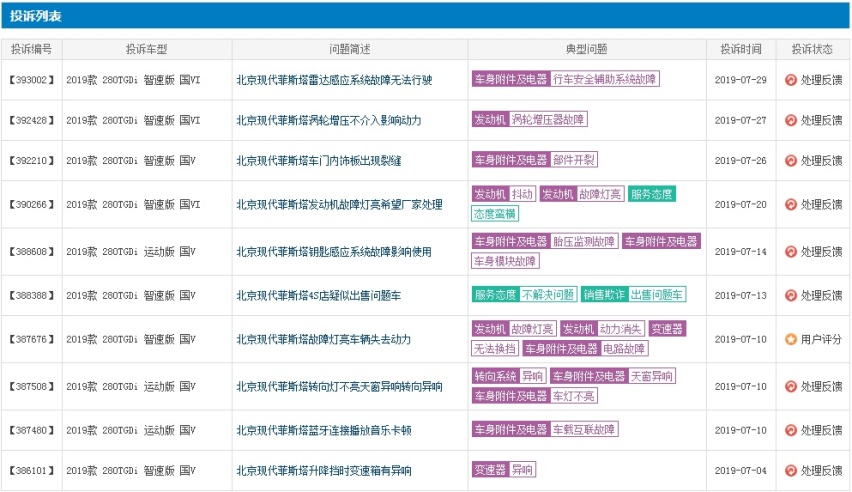
Task: Click status icon in complaint 387508 row
Action: 791,387
